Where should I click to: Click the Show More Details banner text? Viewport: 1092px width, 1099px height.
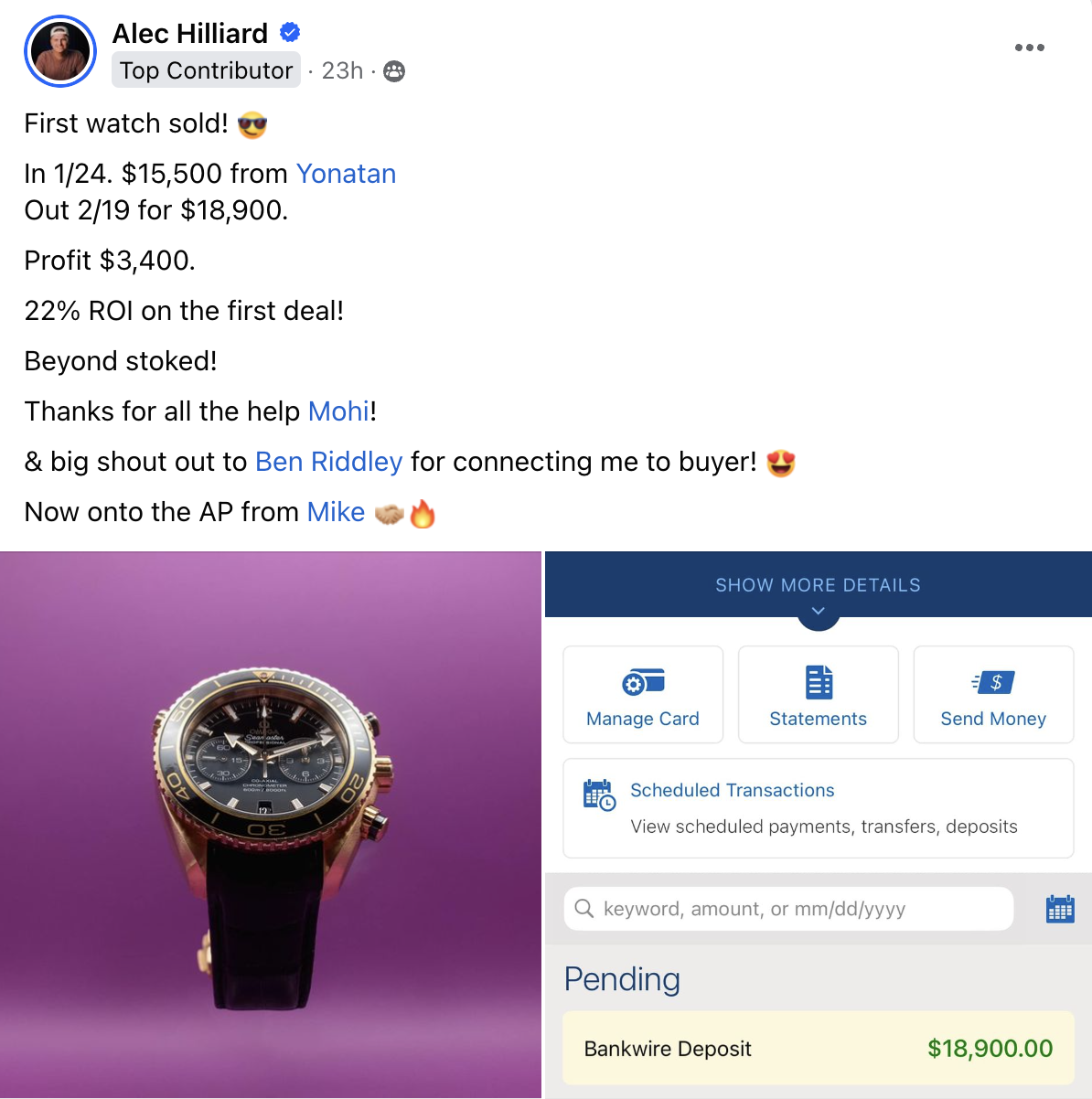819,585
